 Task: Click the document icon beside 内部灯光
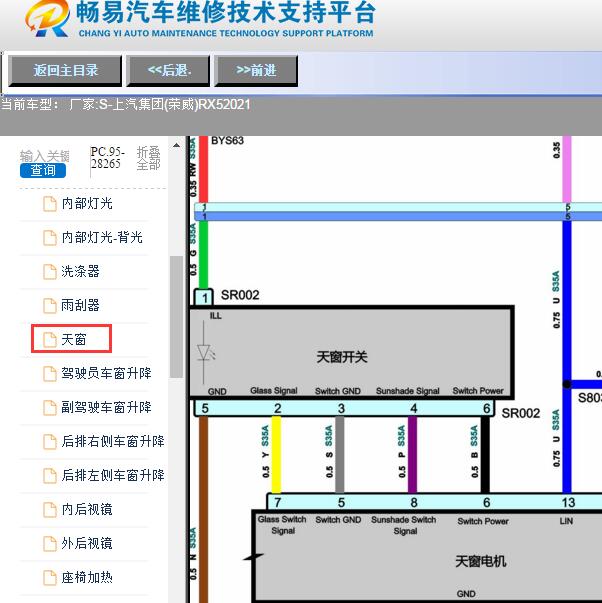pos(50,204)
